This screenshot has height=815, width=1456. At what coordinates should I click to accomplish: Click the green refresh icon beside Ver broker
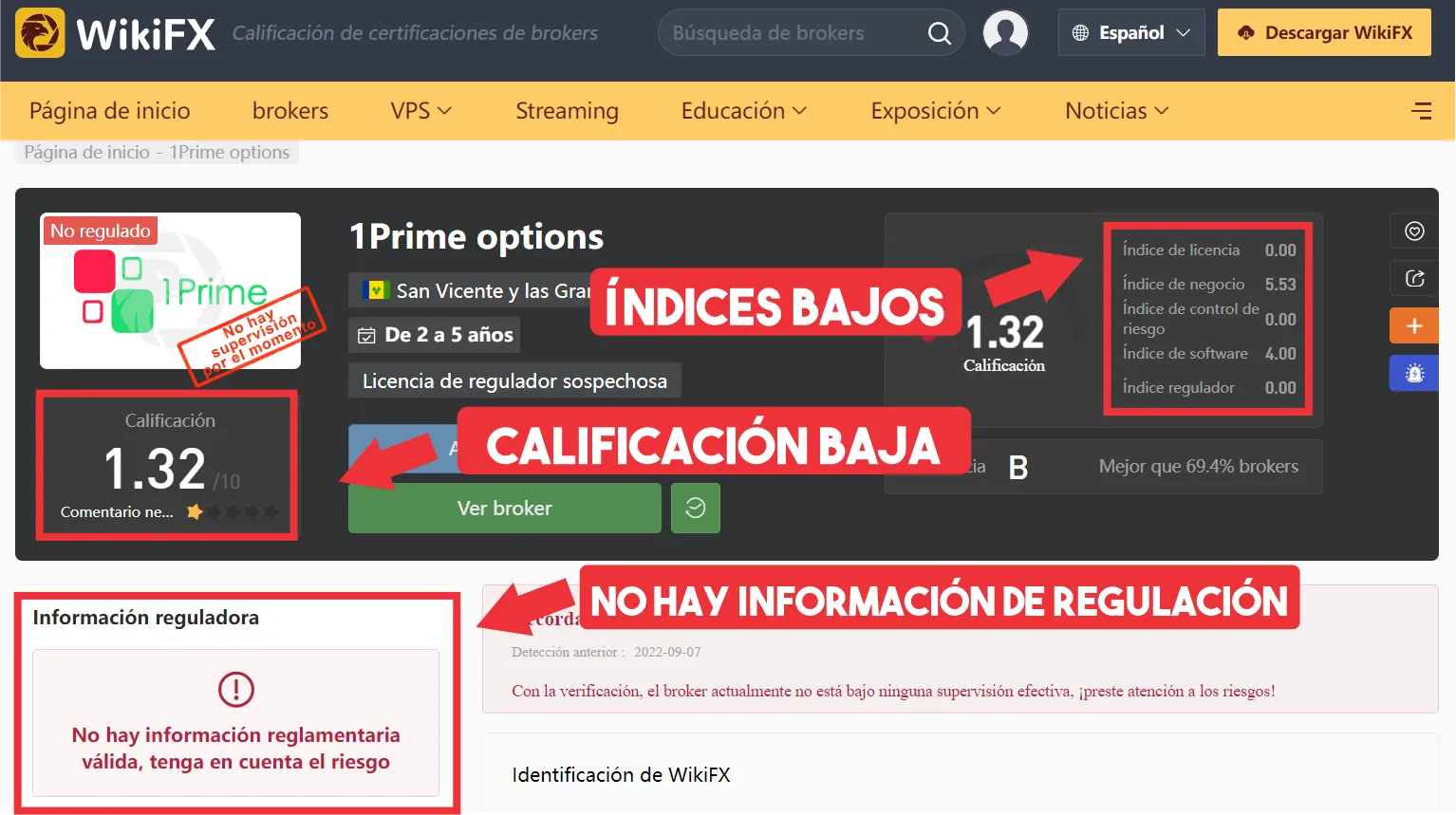tap(696, 509)
